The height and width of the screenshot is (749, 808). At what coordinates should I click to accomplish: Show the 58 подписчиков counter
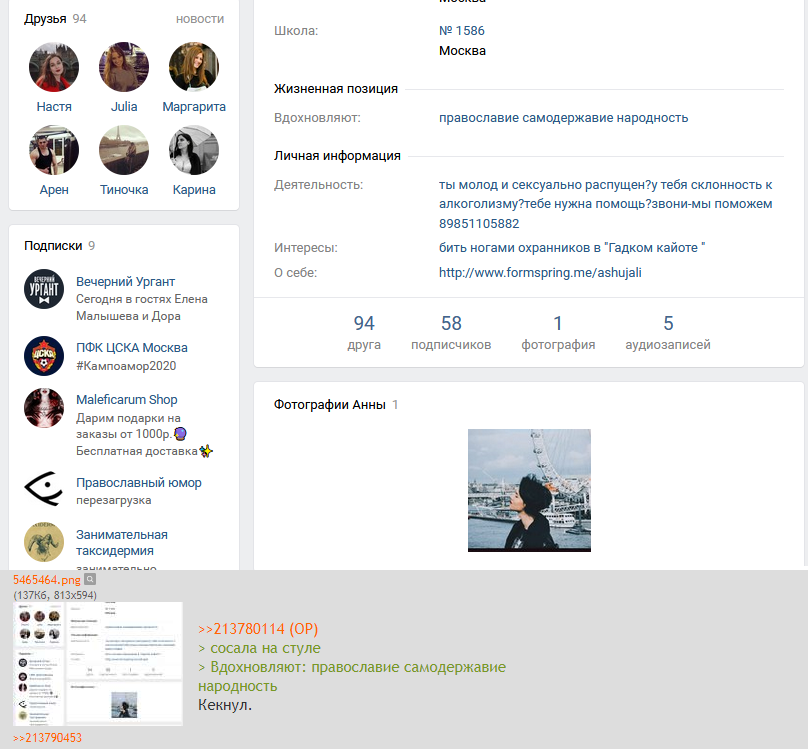click(451, 333)
